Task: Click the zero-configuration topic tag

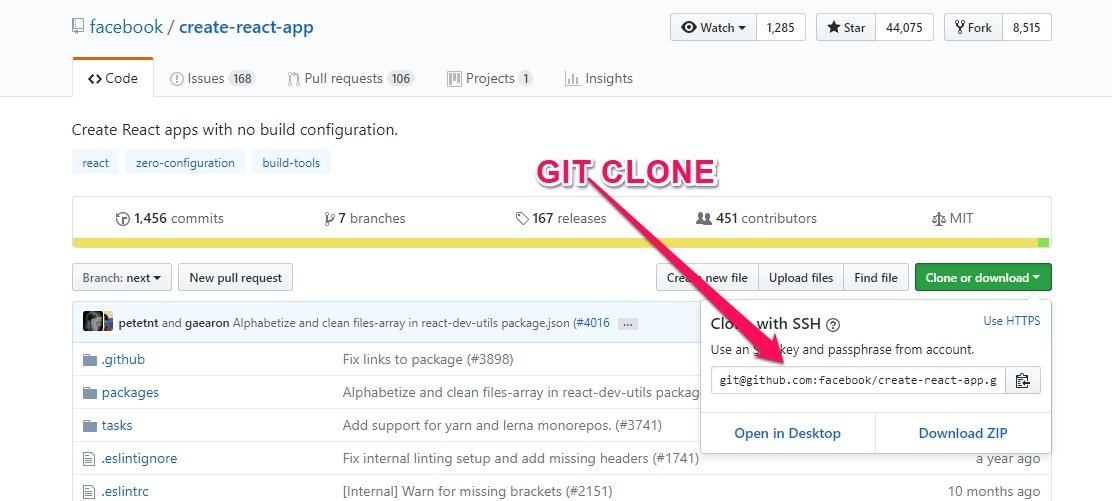Action: click(x=185, y=163)
